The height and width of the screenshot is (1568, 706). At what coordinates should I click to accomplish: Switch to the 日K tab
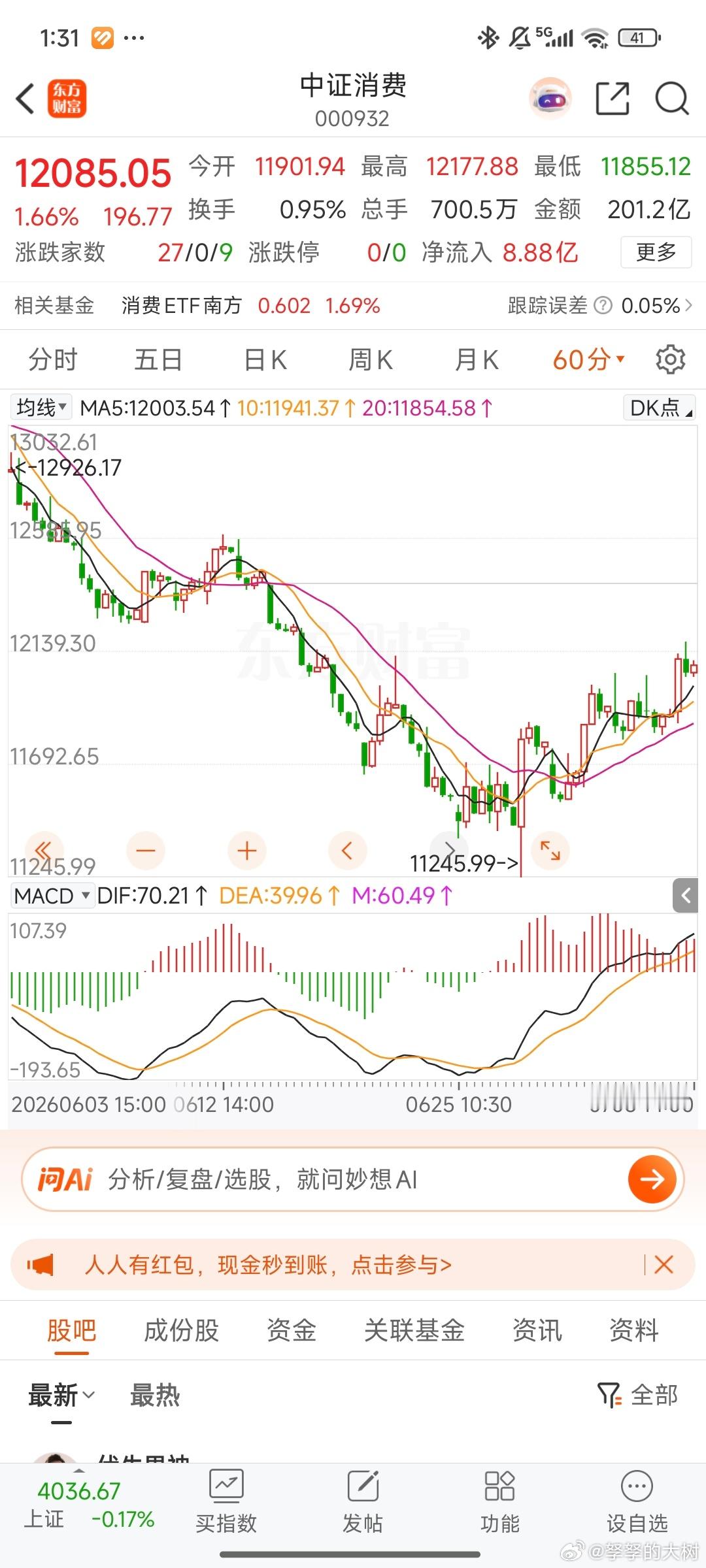(265, 359)
